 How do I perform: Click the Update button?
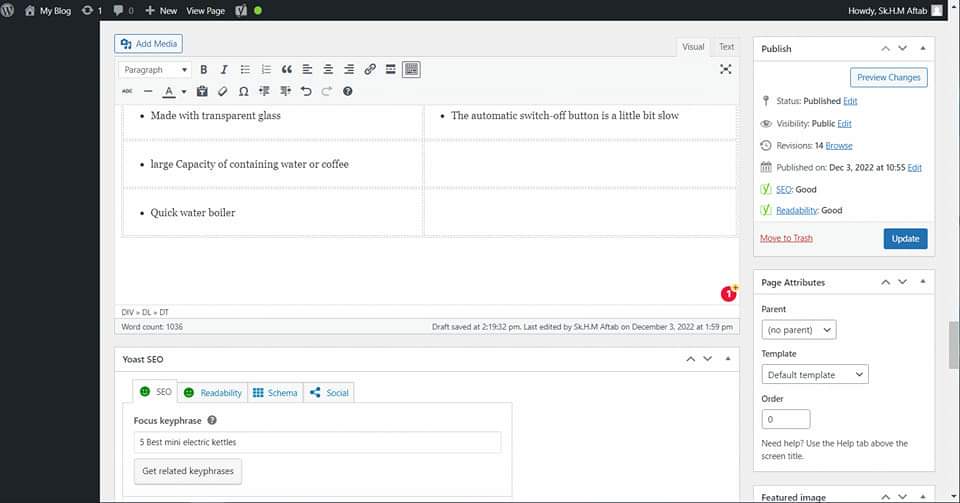[x=905, y=238]
